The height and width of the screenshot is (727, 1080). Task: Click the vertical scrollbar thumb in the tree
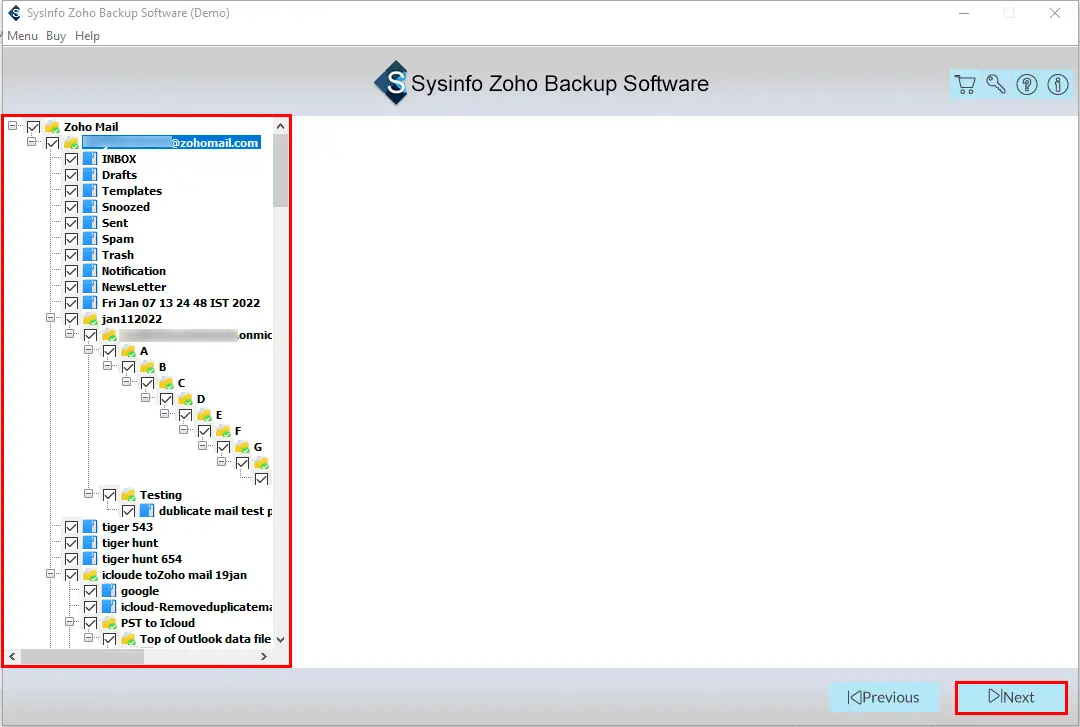(280, 170)
